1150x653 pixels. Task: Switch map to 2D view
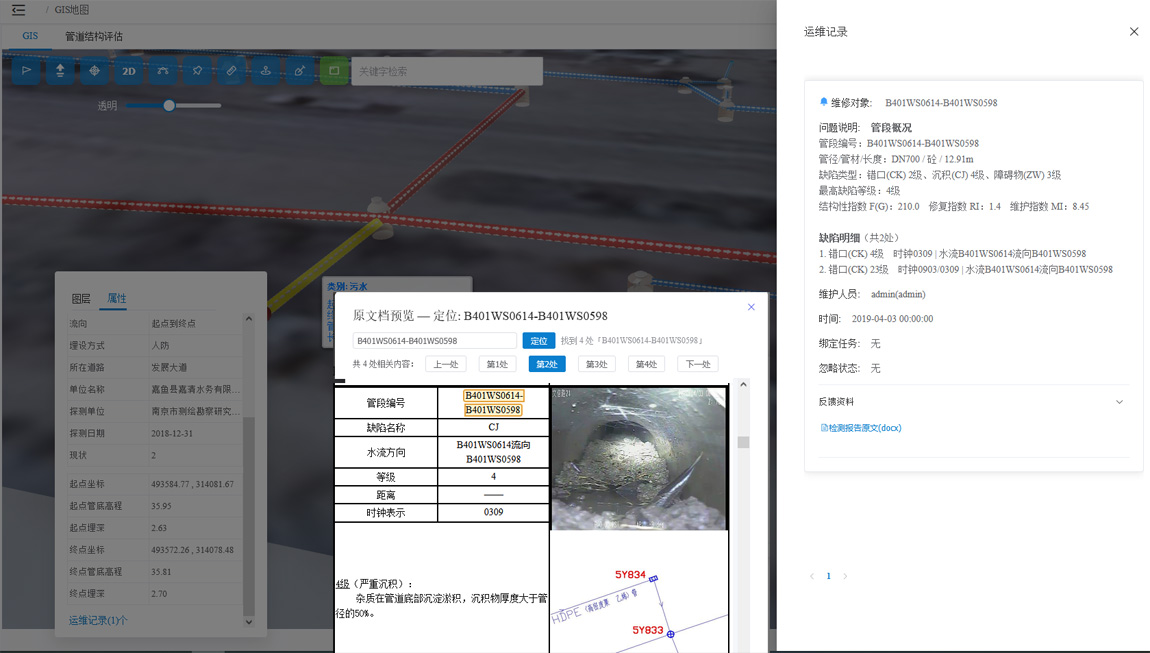pyautogui.click(x=128, y=71)
